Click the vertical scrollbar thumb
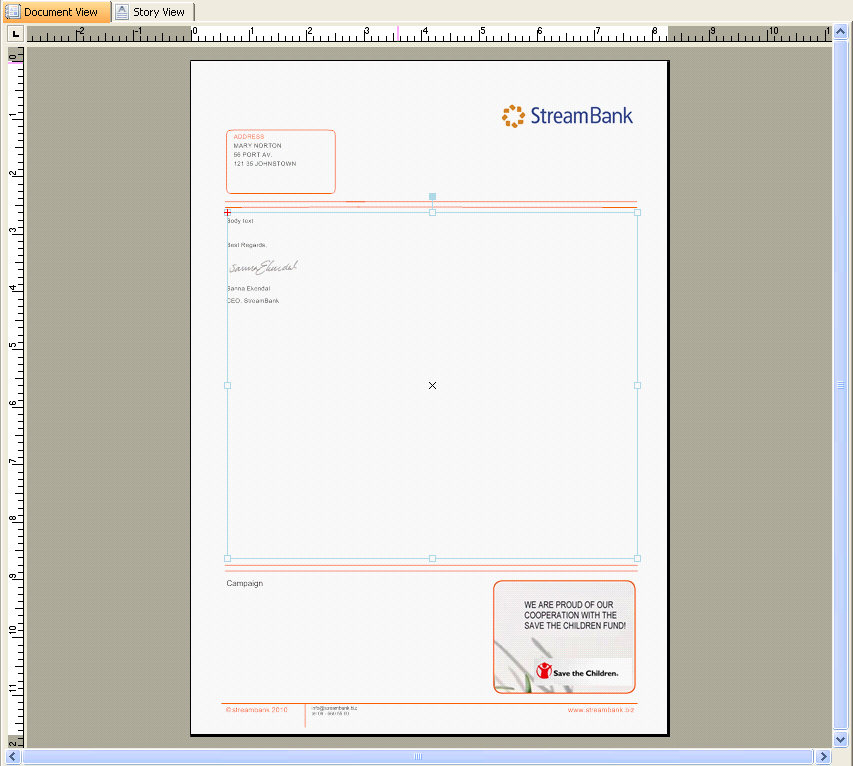This screenshot has width=853, height=766. (841, 385)
